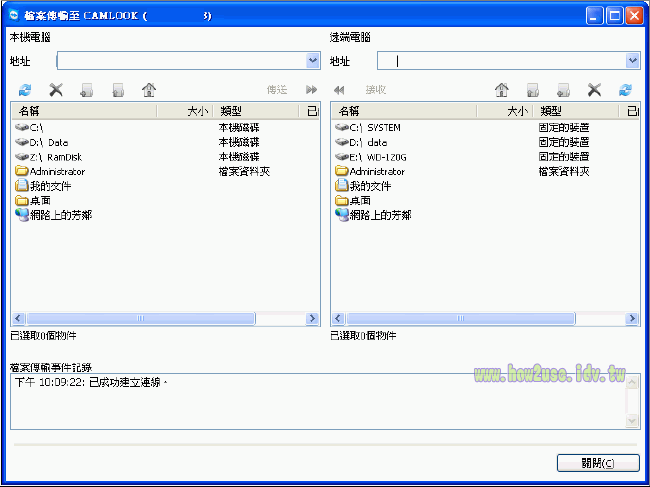Refresh the local computer file list
Screen dimensions: 650x487
[25, 90]
